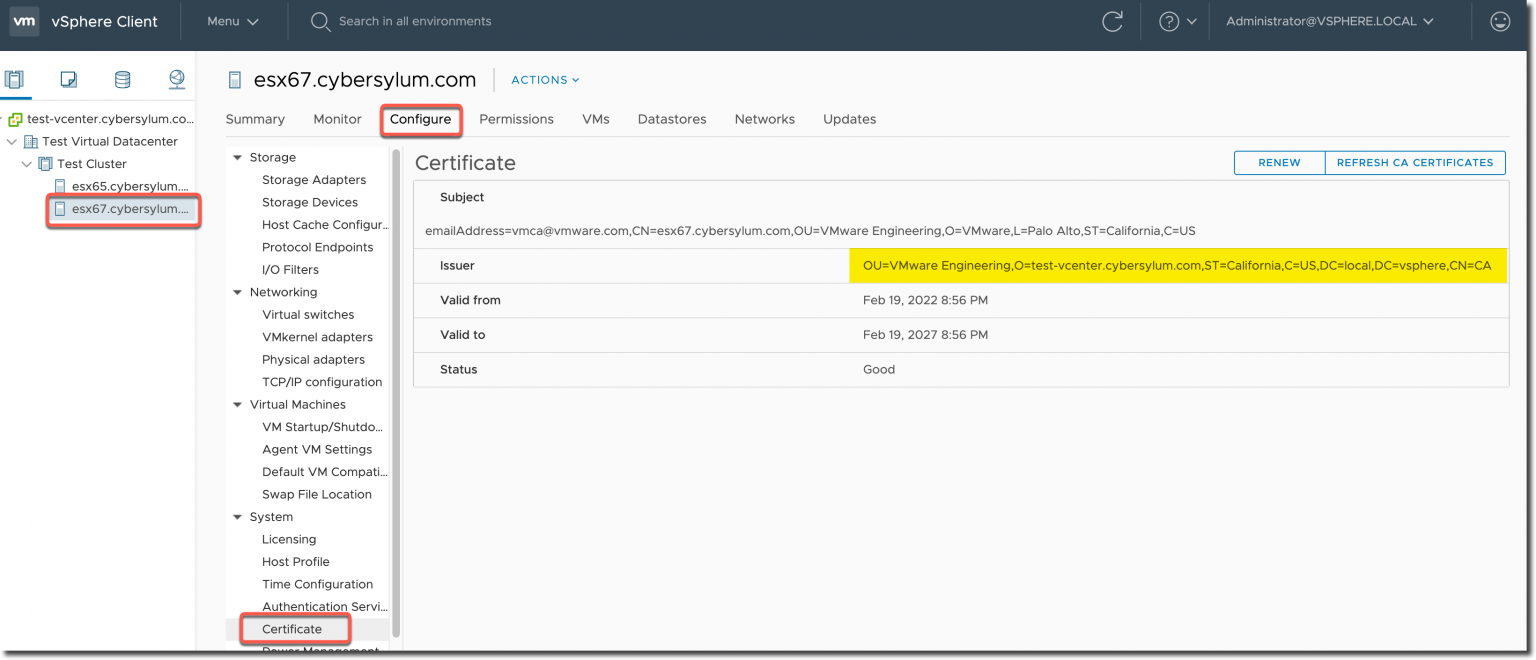
Task: Open the Updates tab
Action: coord(850,119)
